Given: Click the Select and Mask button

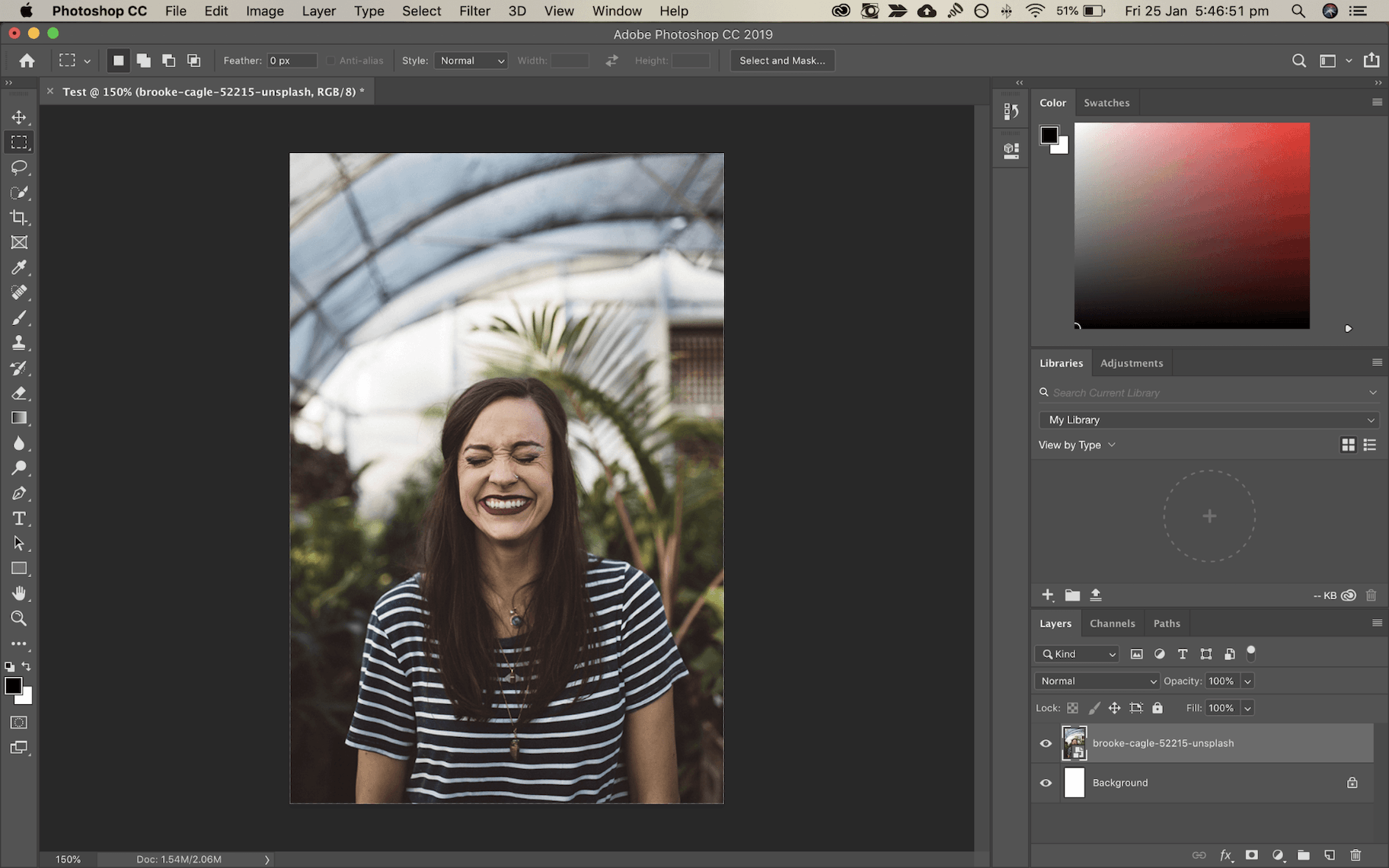Looking at the screenshot, I should [782, 61].
